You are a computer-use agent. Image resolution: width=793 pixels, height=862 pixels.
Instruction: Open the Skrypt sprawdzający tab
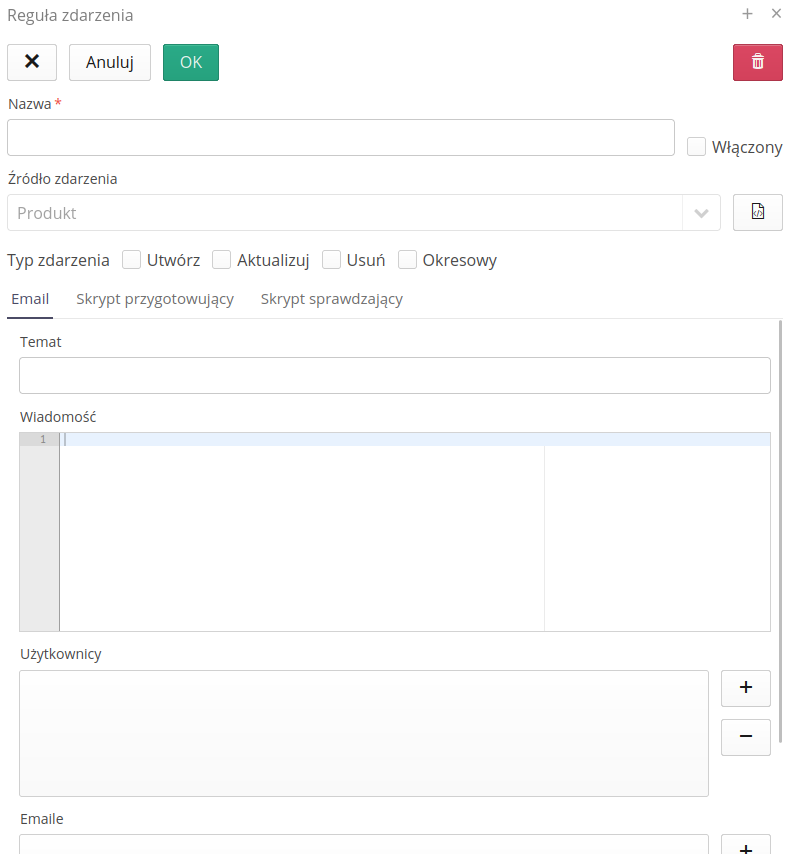click(331, 299)
